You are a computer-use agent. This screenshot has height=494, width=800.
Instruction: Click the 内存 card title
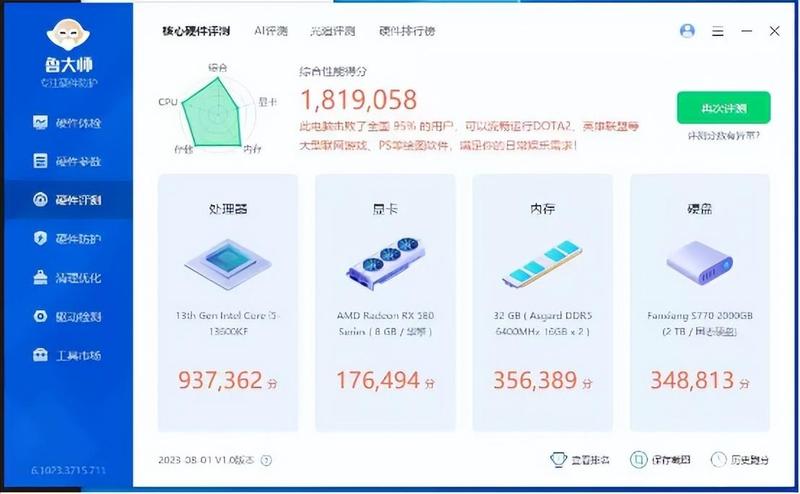(542, 209)
